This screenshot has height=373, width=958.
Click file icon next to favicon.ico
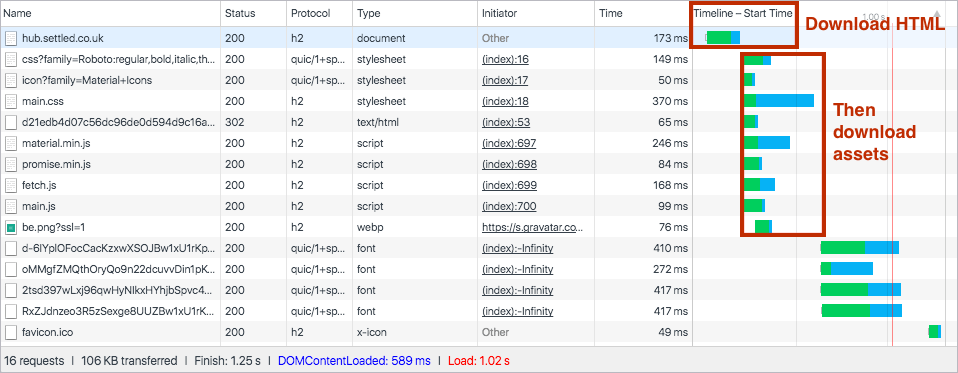point(11,333)
